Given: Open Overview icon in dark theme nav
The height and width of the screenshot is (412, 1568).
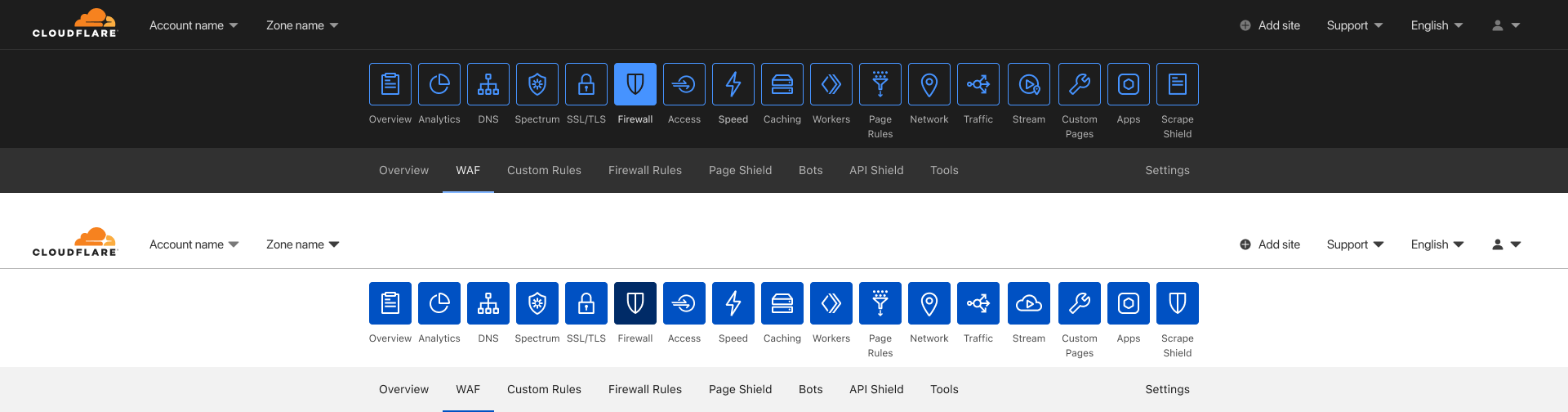Looking at the screenshot, I should pyautogui.click(x=390, y=84).
